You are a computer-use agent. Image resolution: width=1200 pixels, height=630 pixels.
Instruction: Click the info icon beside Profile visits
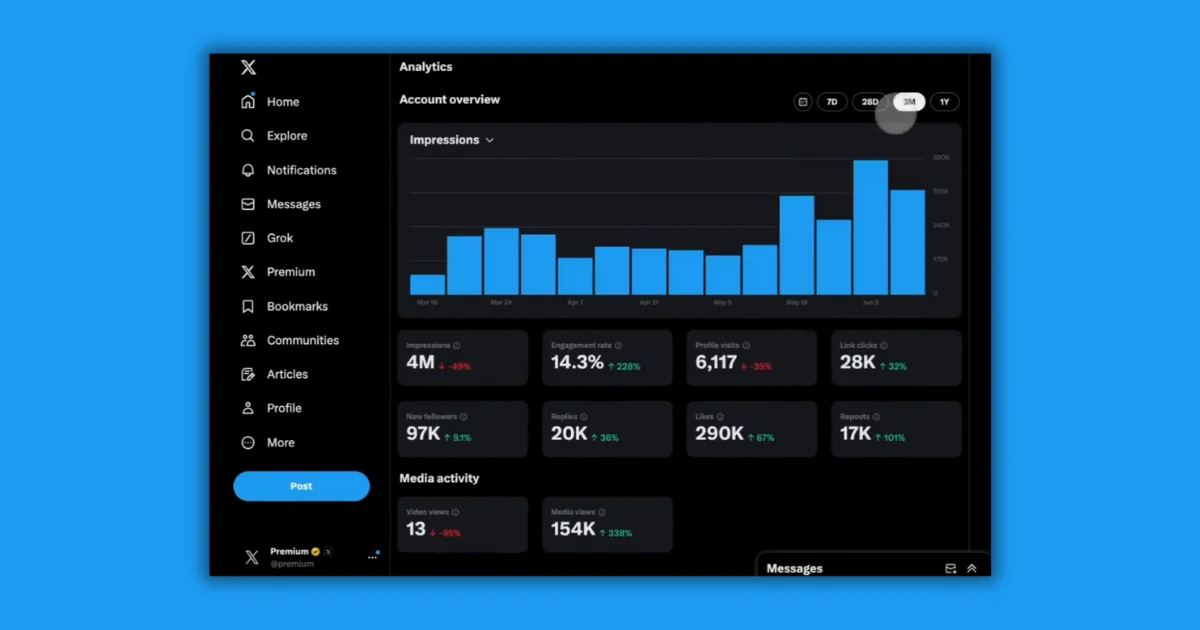click(746, 346)
